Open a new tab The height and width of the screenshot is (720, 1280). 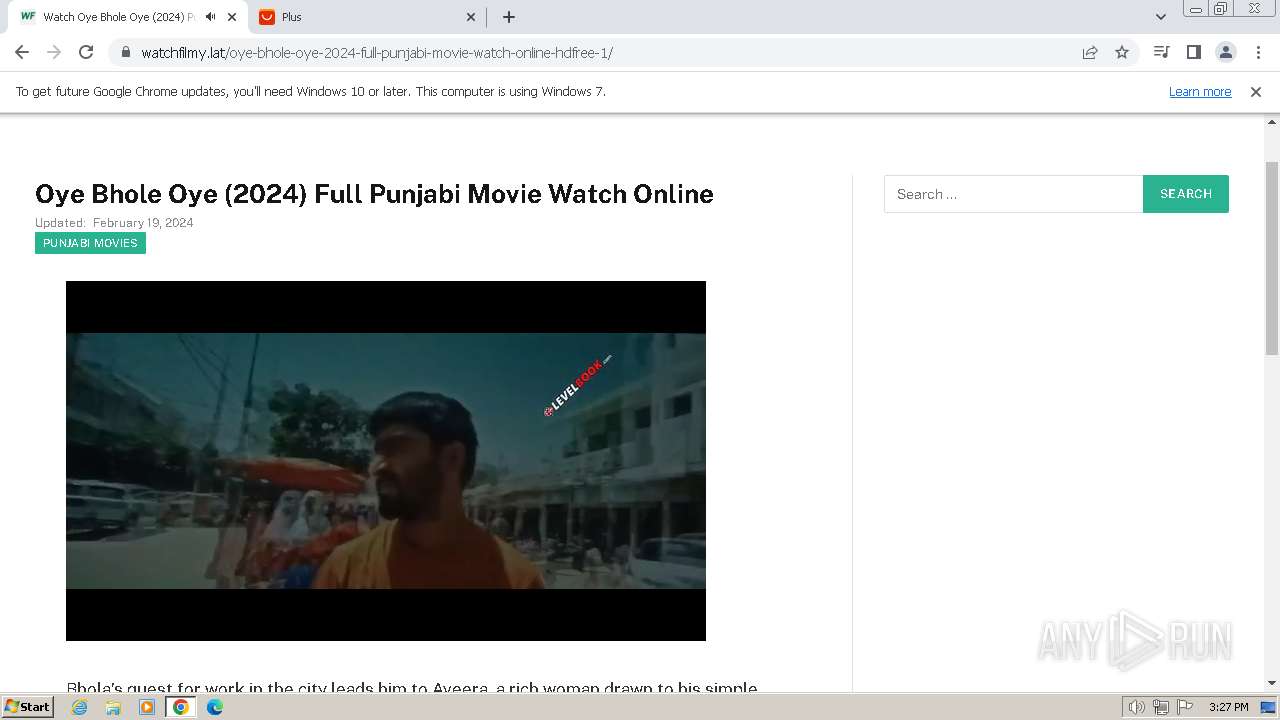click(508, 17)
